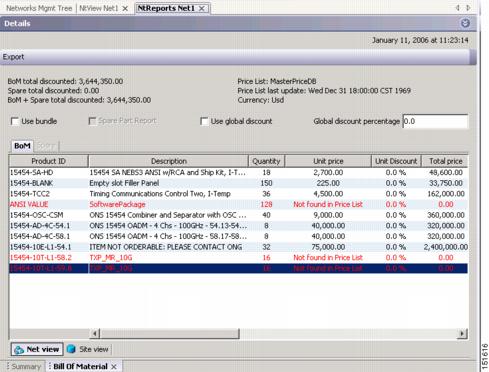Focus the Global discount percentage field

(x=435, y=121)
